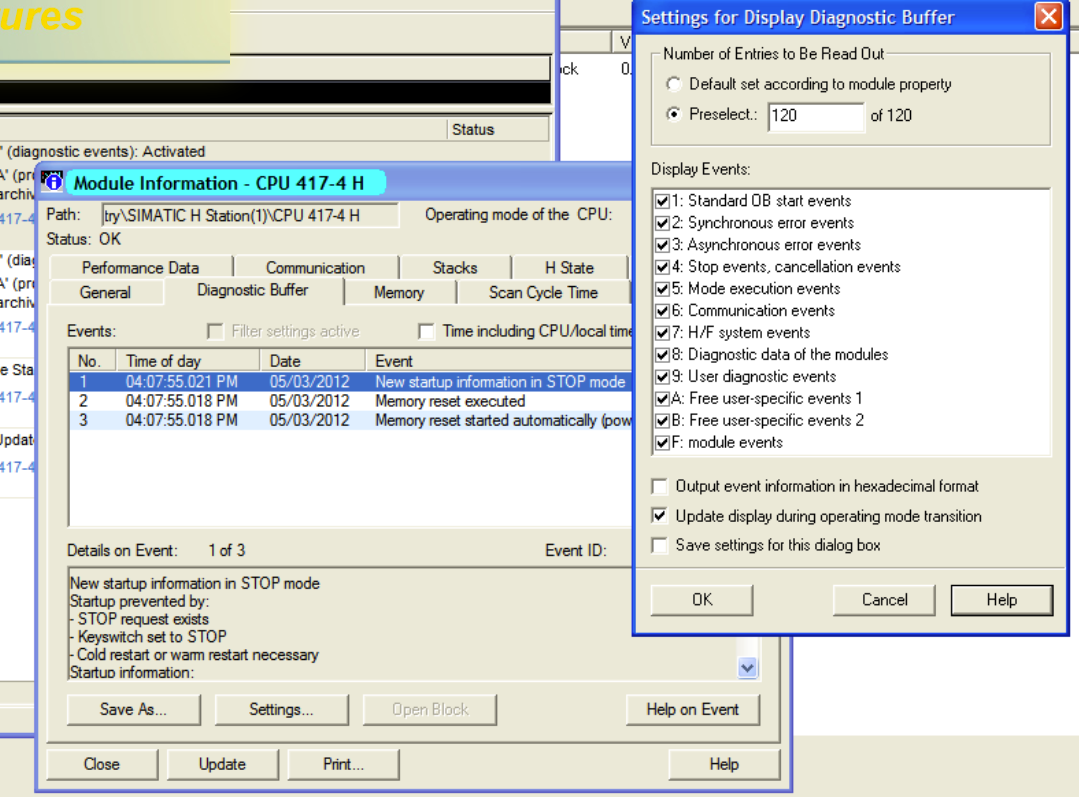Click the Save As... button
The image size is (1079, 797).
(133, 710)
